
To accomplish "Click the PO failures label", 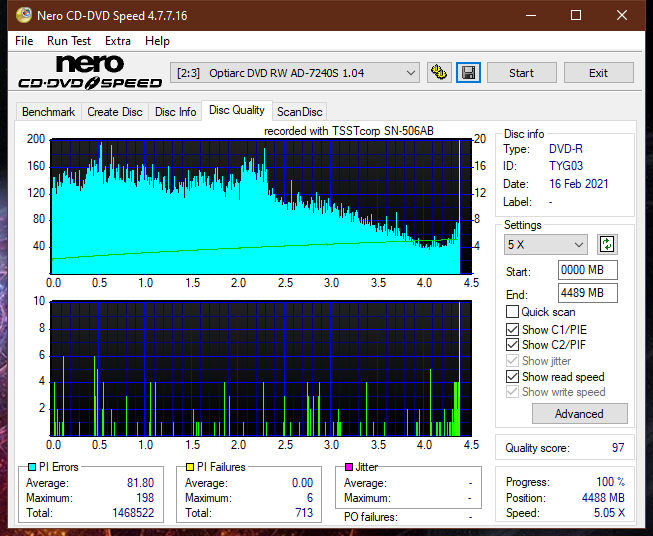I will coord(371,517).
